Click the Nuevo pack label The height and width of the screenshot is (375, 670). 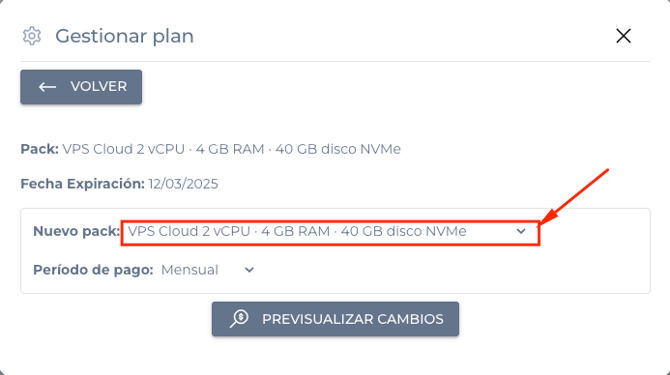pos(76,231)
